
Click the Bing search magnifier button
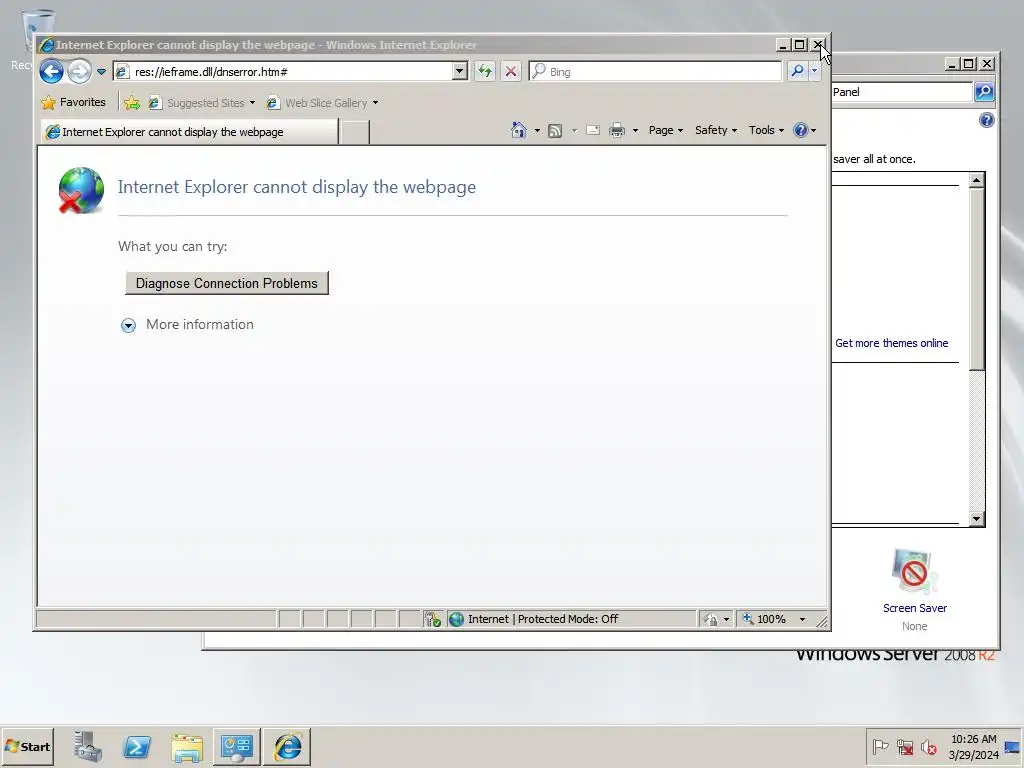coord(797,71)
